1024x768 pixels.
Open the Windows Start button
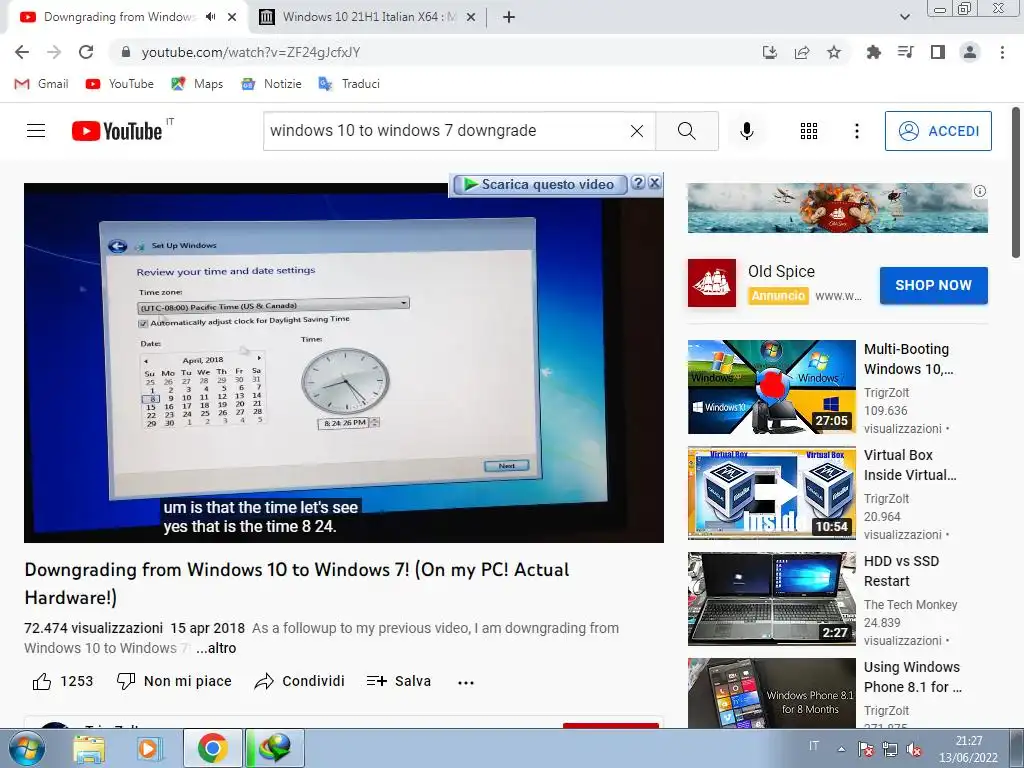(26, 748)
